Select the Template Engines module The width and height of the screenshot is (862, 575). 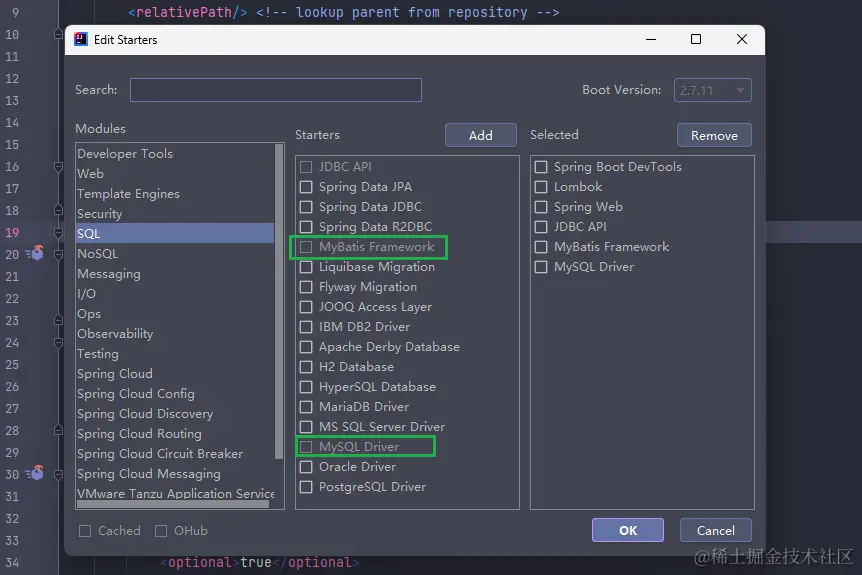tap(175, 193)
